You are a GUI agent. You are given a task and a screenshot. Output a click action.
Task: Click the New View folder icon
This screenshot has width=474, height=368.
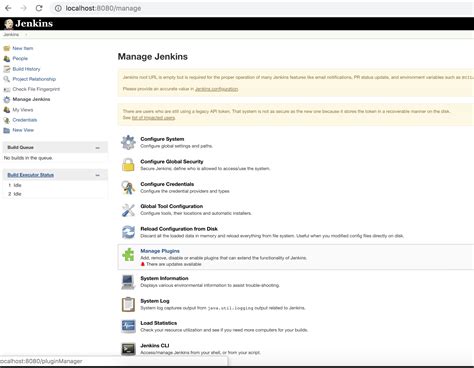point(7,130)
